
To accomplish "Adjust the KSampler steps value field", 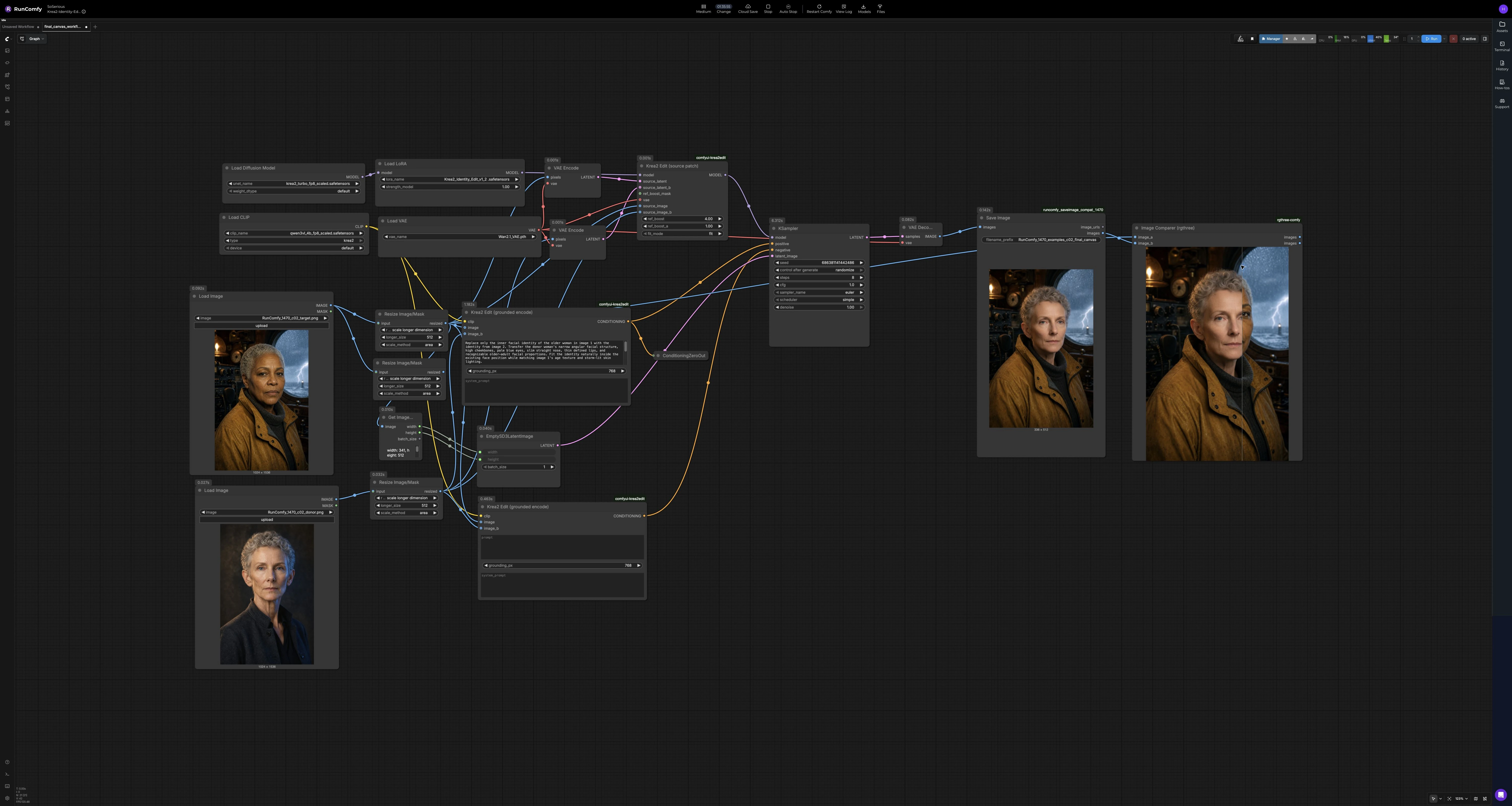I will tap(820, 278).
